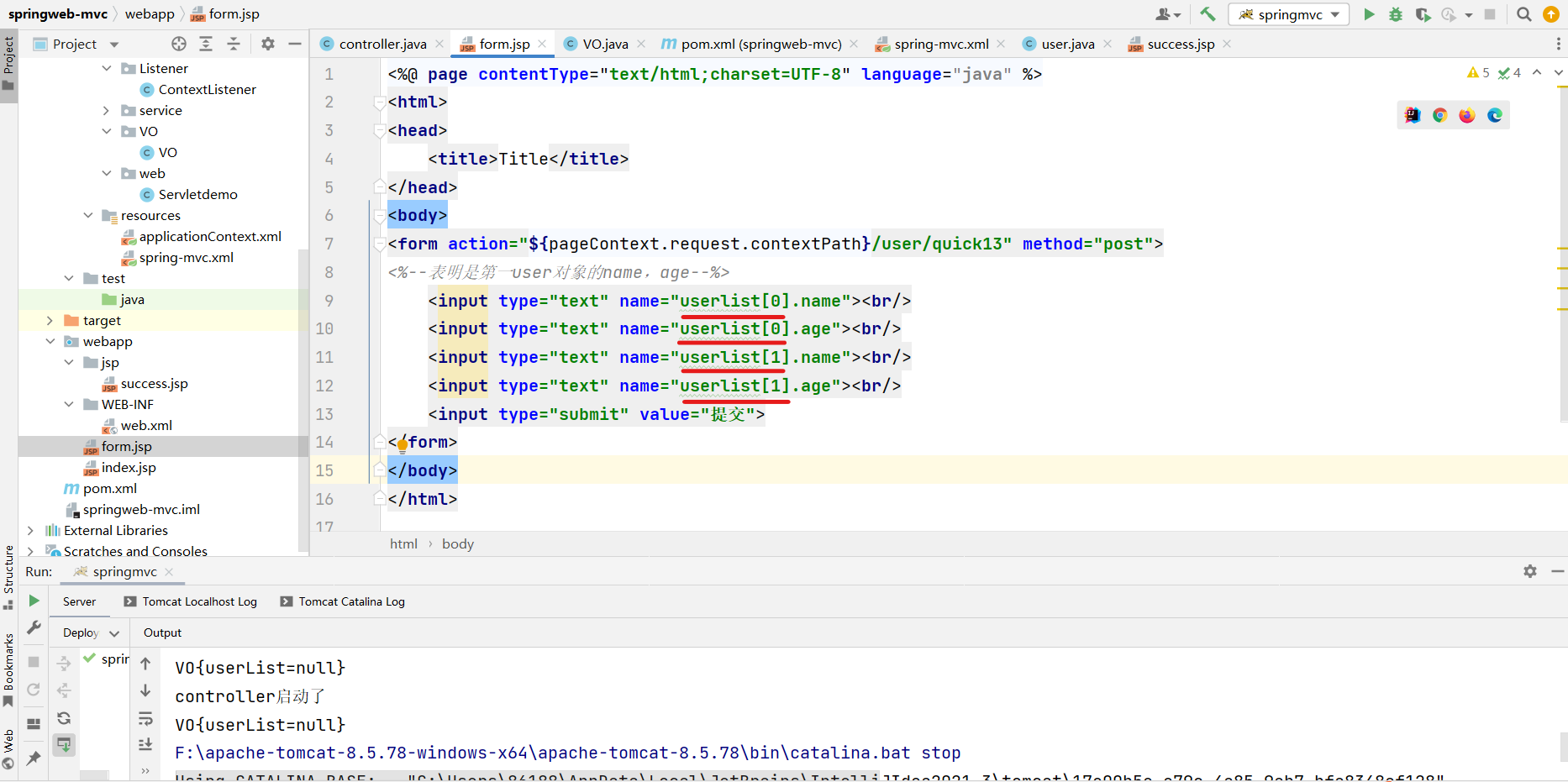Preview form.jsp in Firefox browser icon
Image resolution: width=1568 pixels, height=782 pixels.
(x=1467, y=115)
